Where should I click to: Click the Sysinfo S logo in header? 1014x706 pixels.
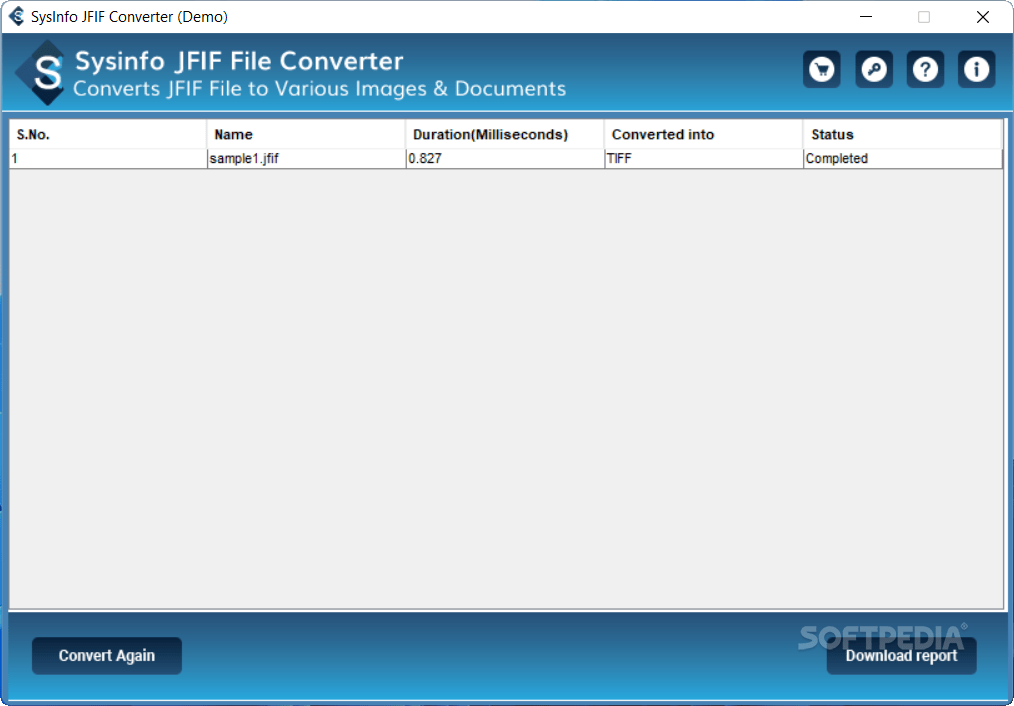click(42, 72)
